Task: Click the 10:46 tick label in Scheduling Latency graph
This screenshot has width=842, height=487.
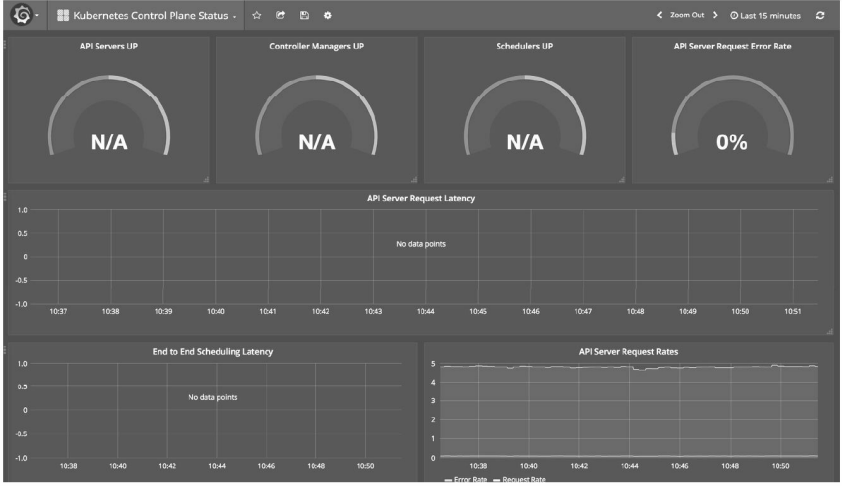Action: [266, 466]
